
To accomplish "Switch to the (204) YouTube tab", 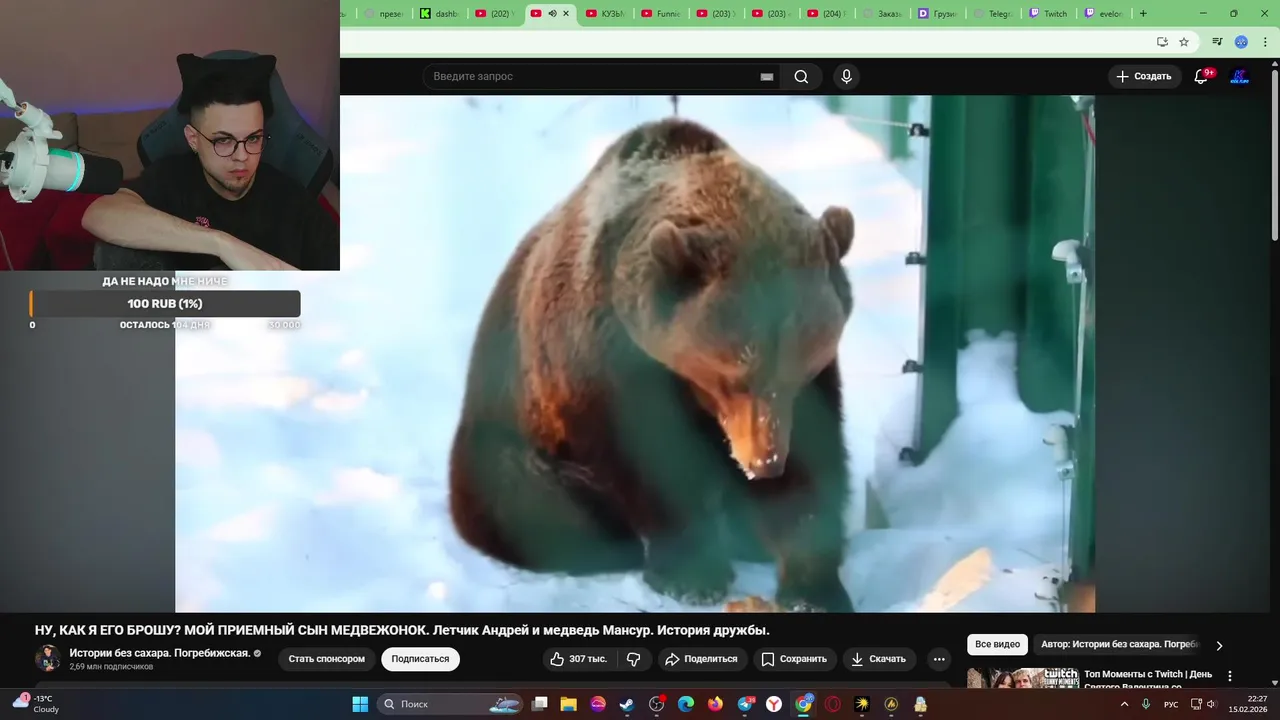I will click(826, 13).
